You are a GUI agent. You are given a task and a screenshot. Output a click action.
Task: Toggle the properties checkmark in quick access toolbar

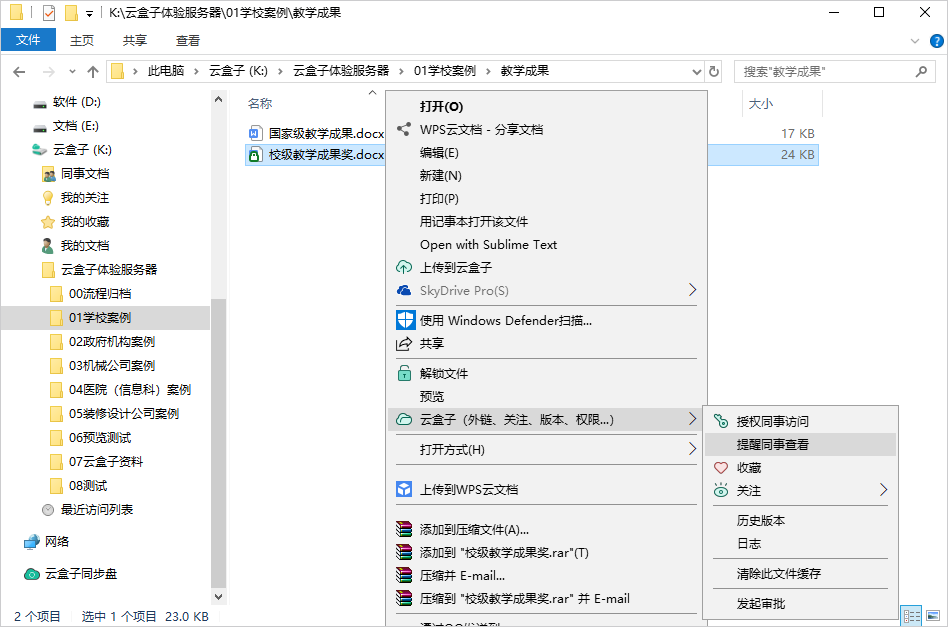point(49,13)
